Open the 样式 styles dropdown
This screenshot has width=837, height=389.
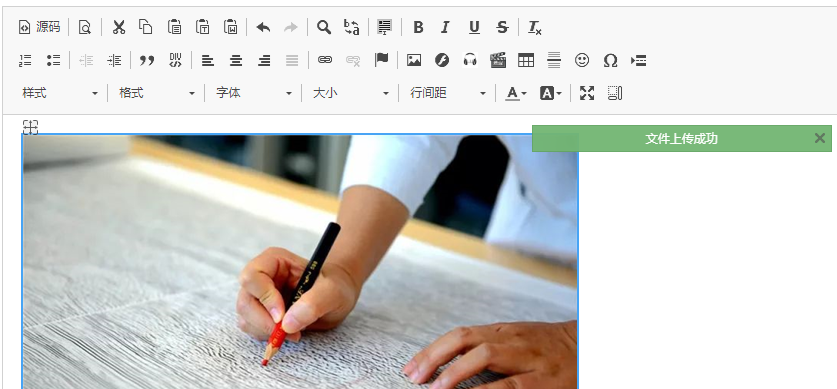60,93
